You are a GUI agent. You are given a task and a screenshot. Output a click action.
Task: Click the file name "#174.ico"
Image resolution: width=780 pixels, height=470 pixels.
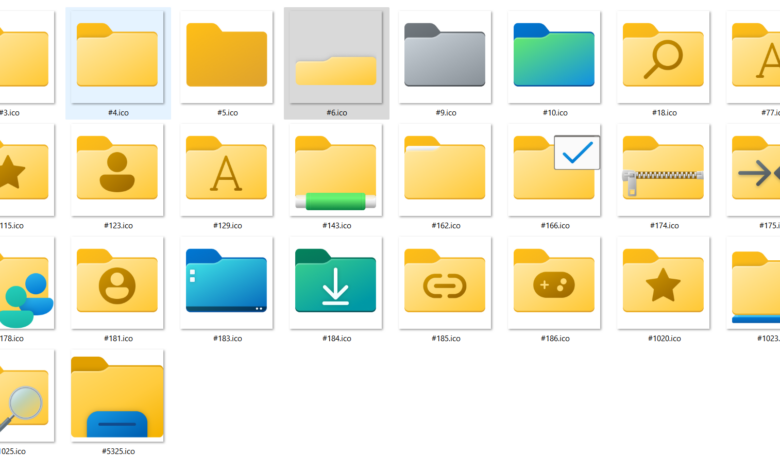click(x=665, y=226)
